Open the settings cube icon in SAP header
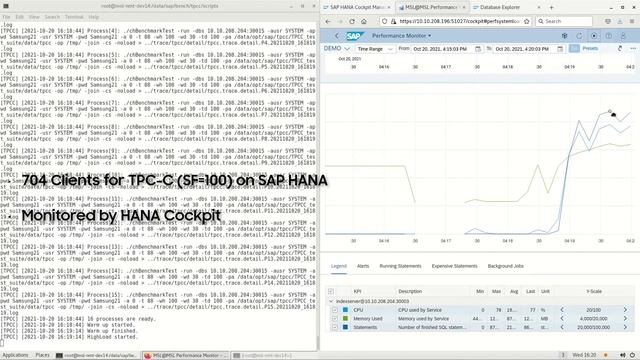 564,36
